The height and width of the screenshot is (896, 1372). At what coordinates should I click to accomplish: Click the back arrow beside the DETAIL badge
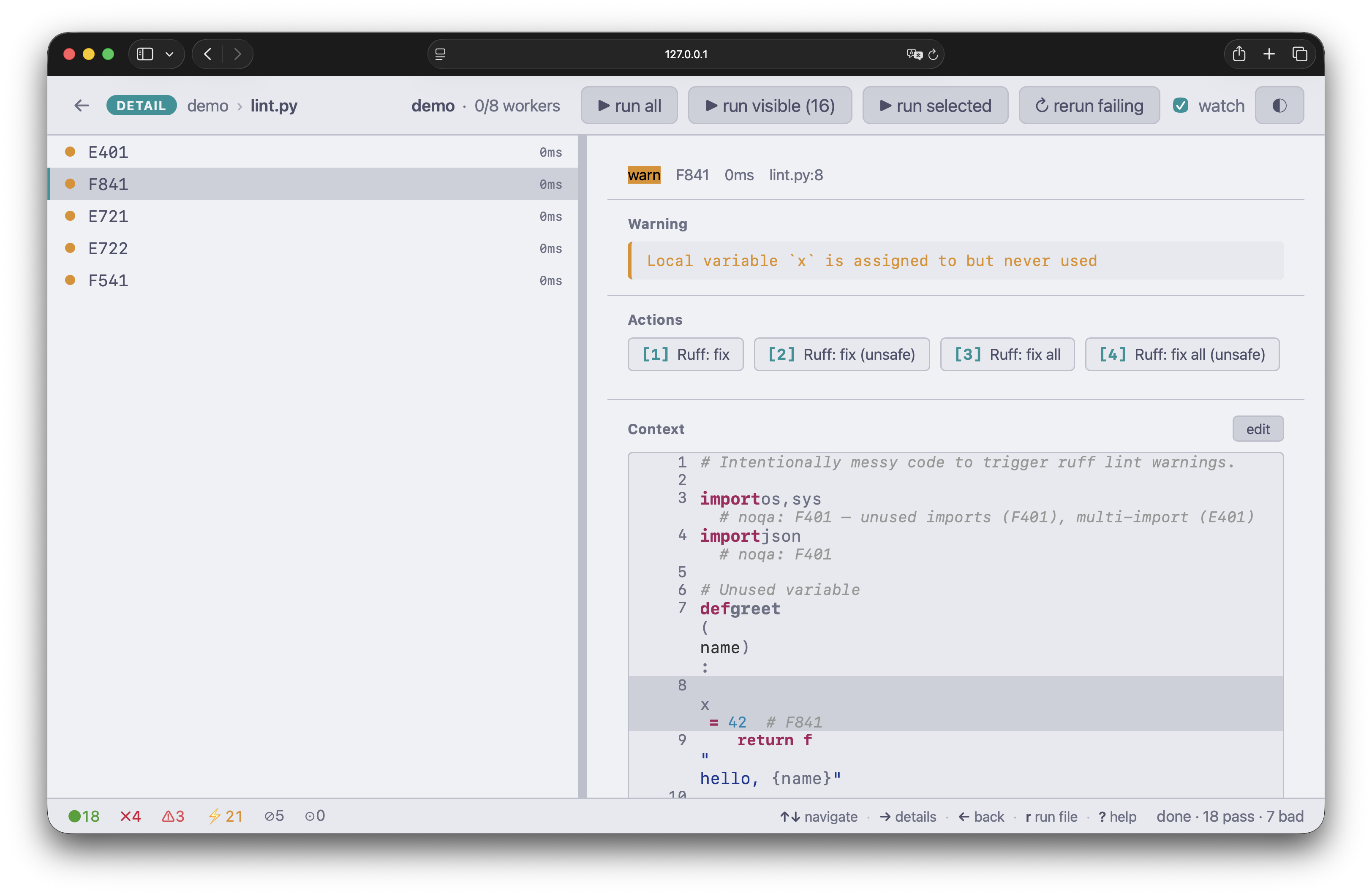(x=81, y=106)
